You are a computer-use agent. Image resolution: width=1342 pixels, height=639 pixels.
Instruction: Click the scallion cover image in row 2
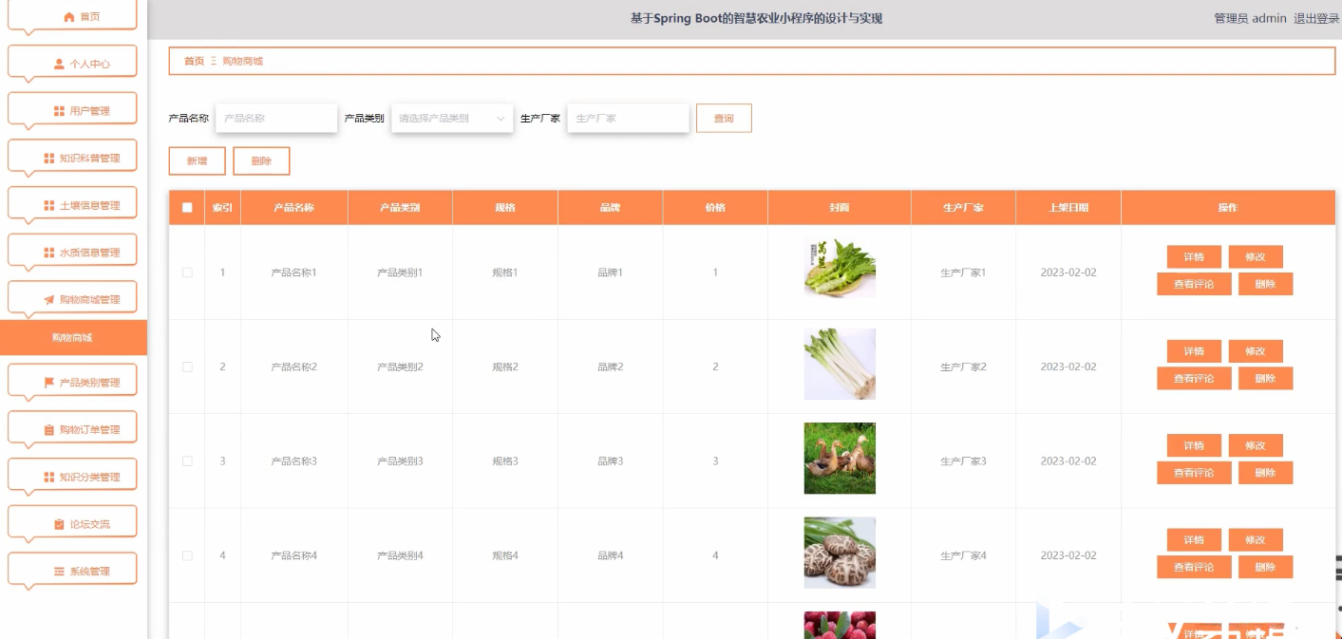click(840, 364)
